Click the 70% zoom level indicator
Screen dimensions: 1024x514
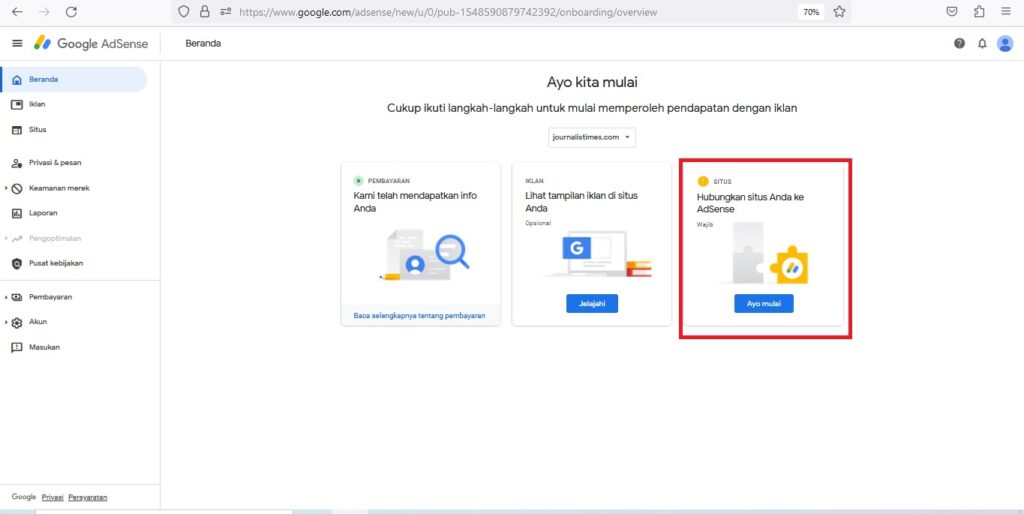tap(810, 12)
